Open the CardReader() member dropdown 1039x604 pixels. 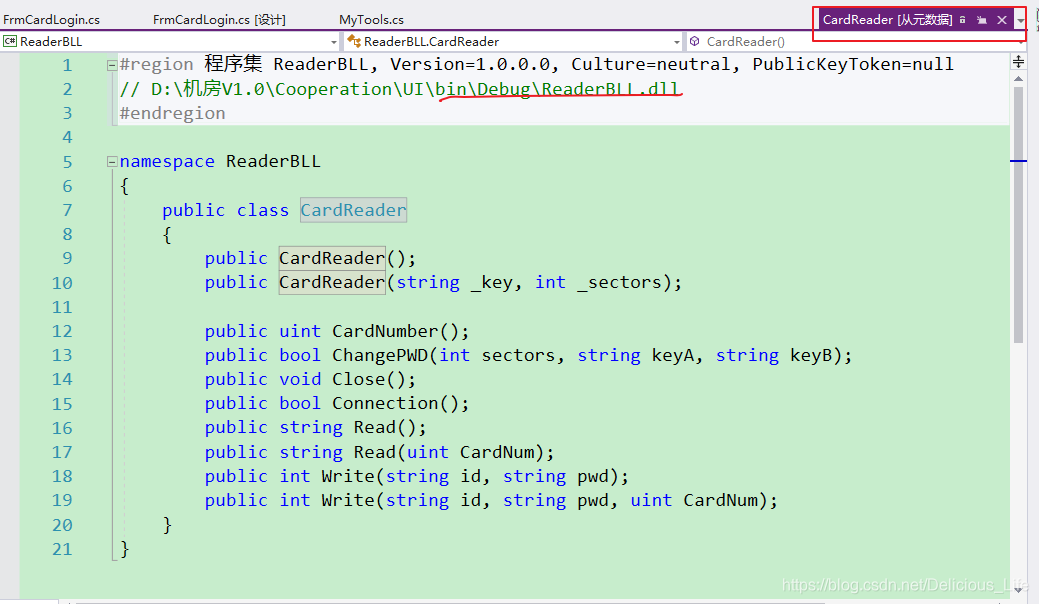(1020, 42)
